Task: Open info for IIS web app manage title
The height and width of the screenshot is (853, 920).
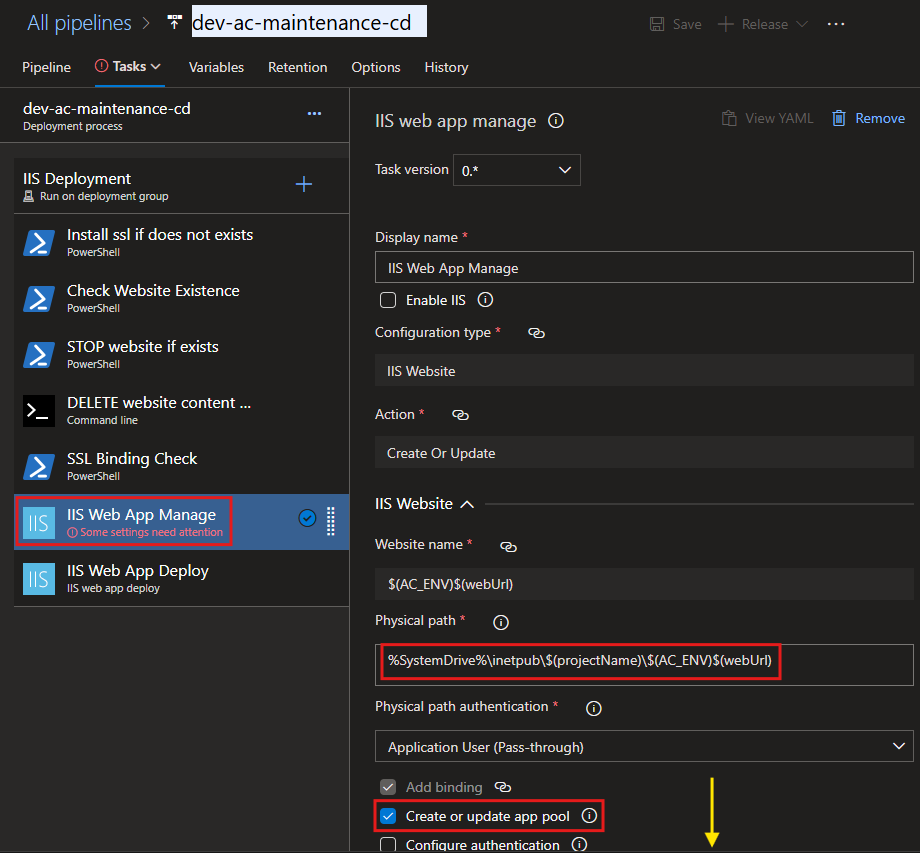Action: click(556, 121)
